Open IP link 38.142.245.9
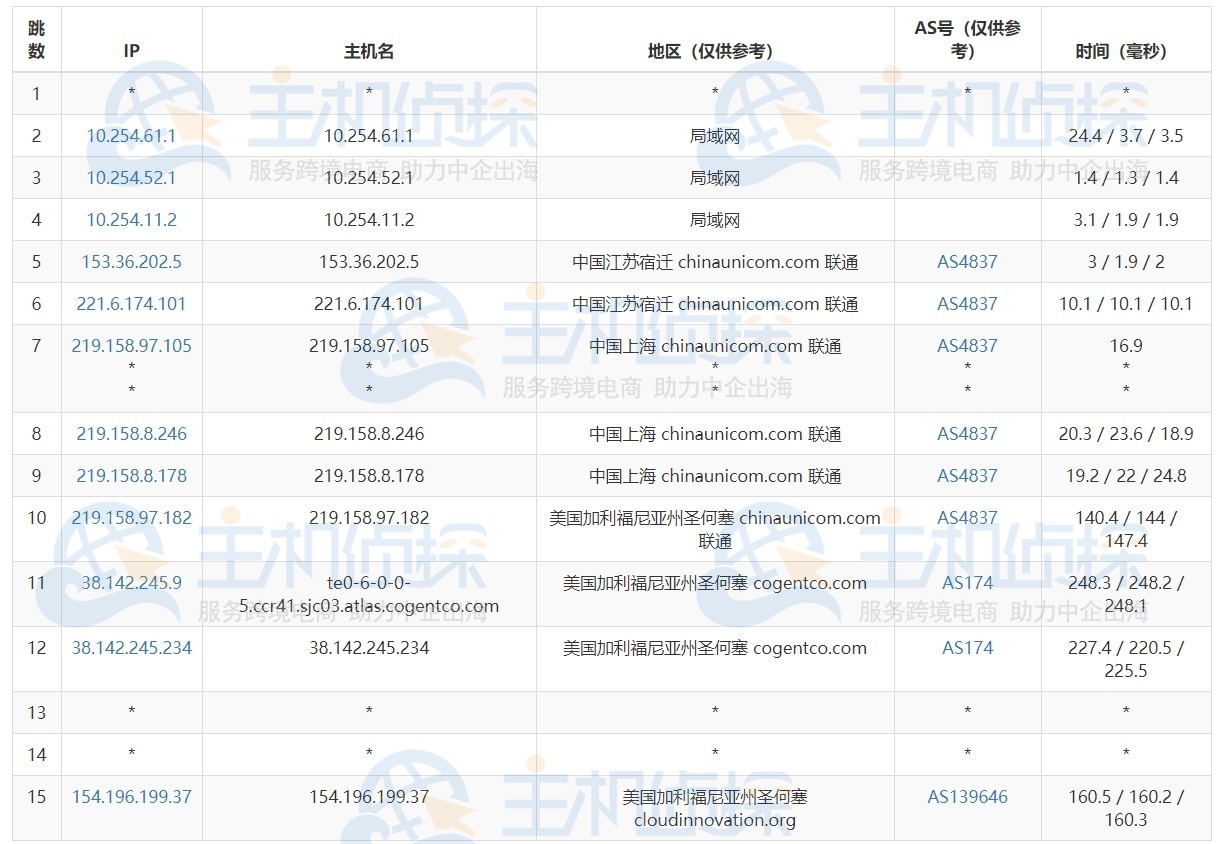This screenshot has width=1220, height=844. pyautogui.click(x=131, y=583)
